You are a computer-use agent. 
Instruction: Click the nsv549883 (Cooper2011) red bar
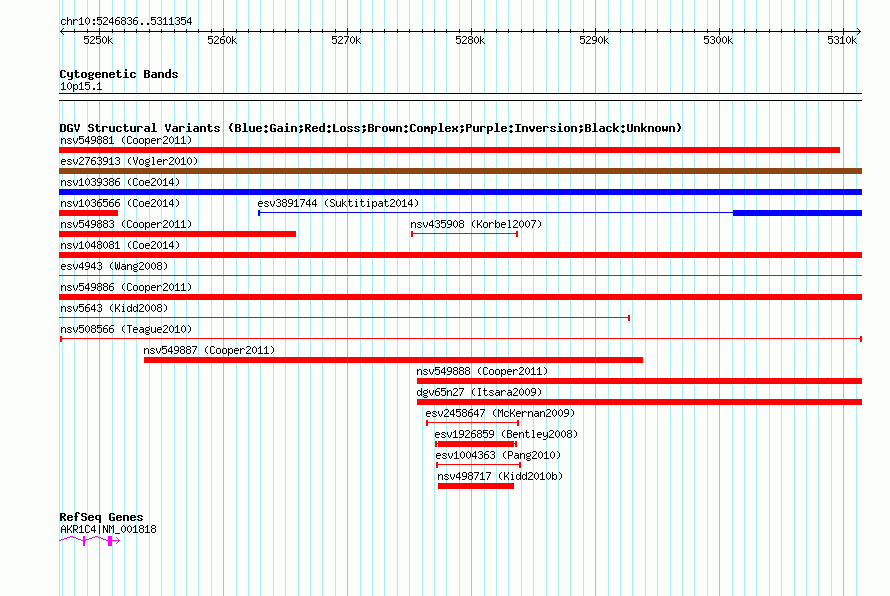click(177, 234)
